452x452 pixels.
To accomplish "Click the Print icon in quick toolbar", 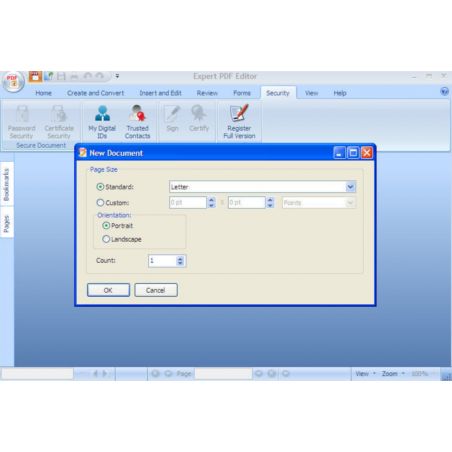I will tap(74, 76).
